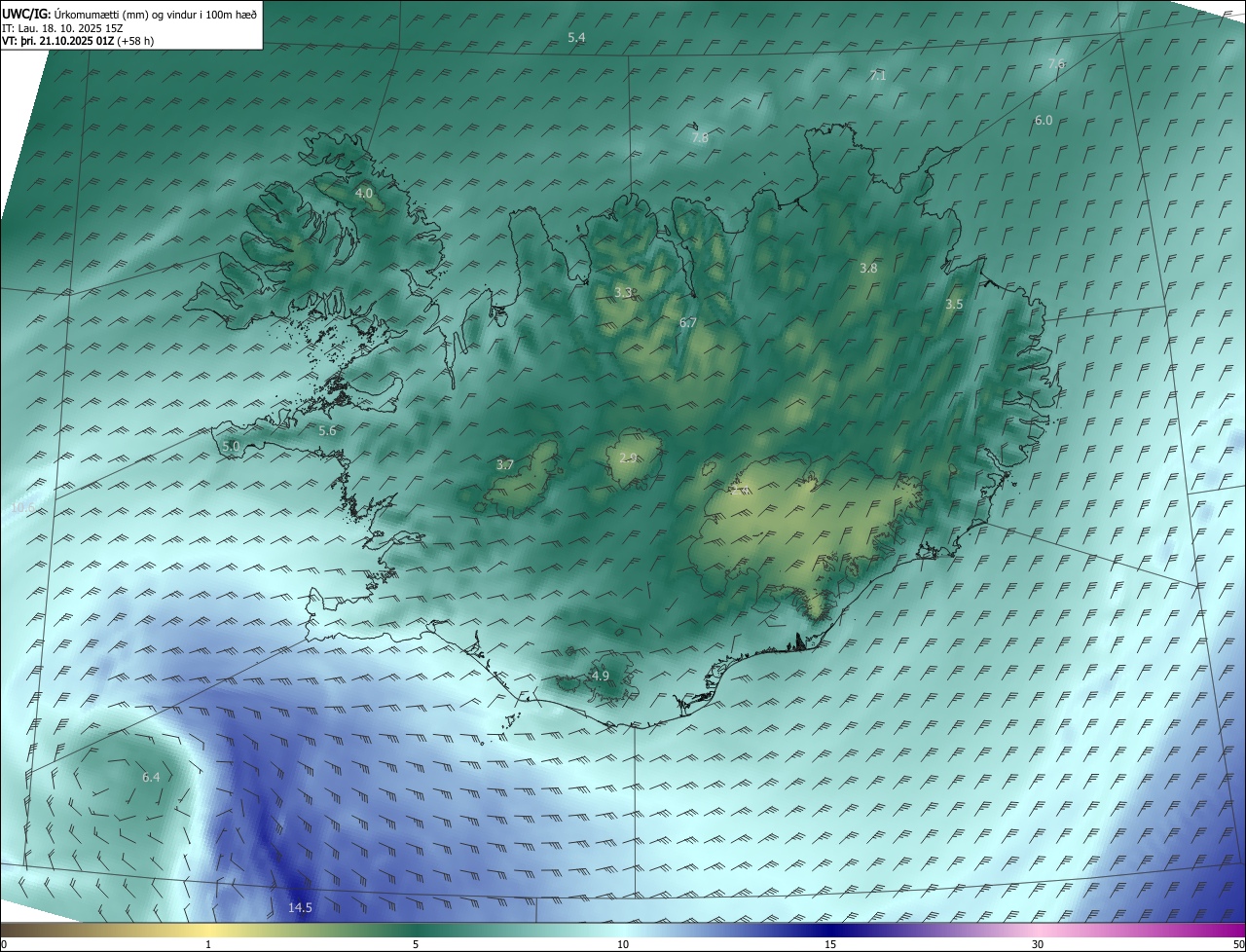Click the 7.8 value label on the map

pyautogui.click(x=700, y=138)
